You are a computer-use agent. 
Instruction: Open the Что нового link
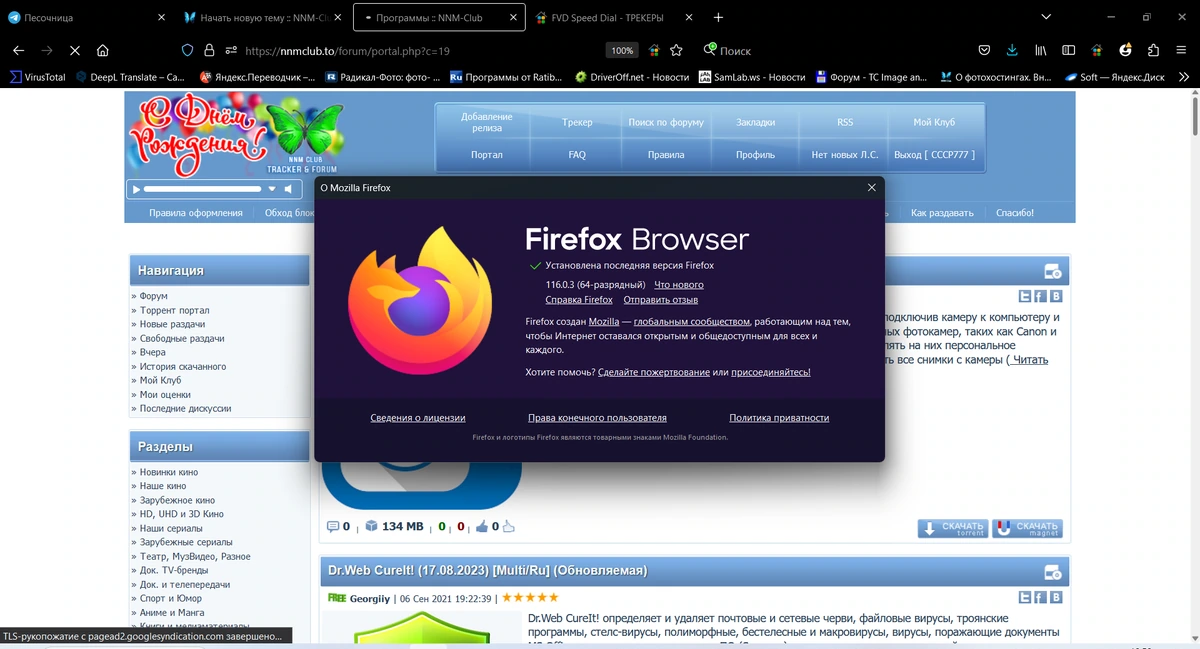pyautogui.click(x=679, y=285)
